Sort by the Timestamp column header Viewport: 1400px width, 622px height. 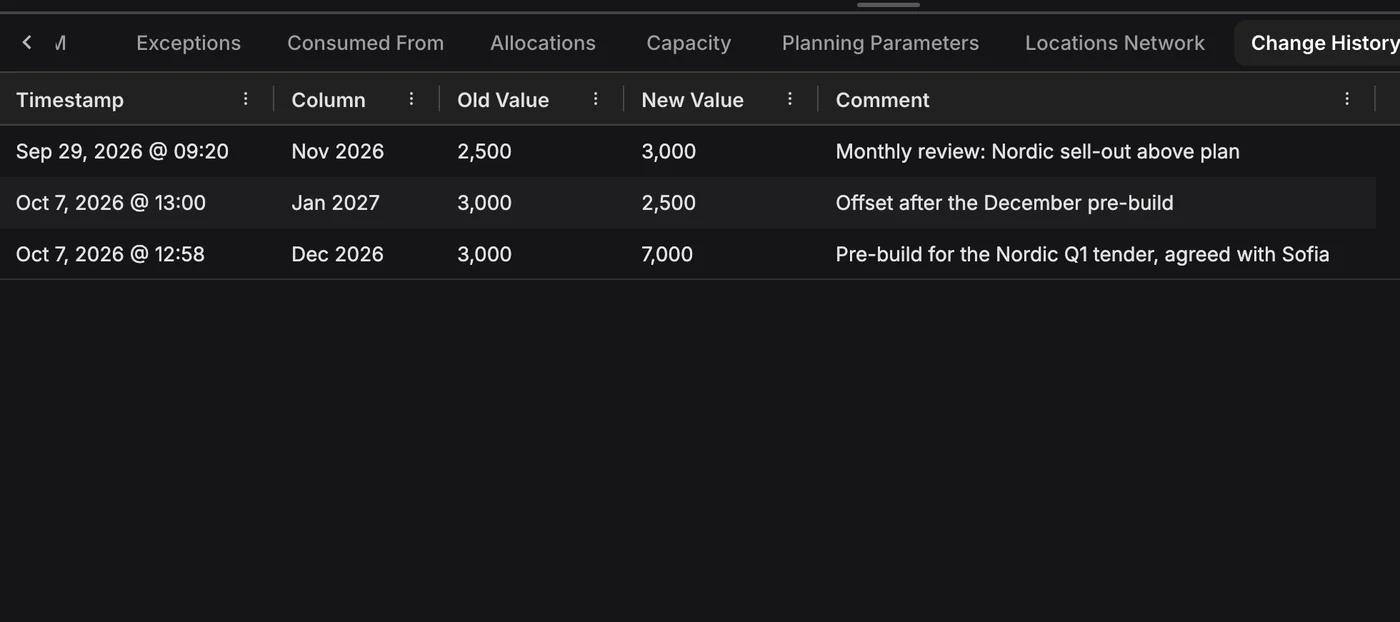coord(70,100)
